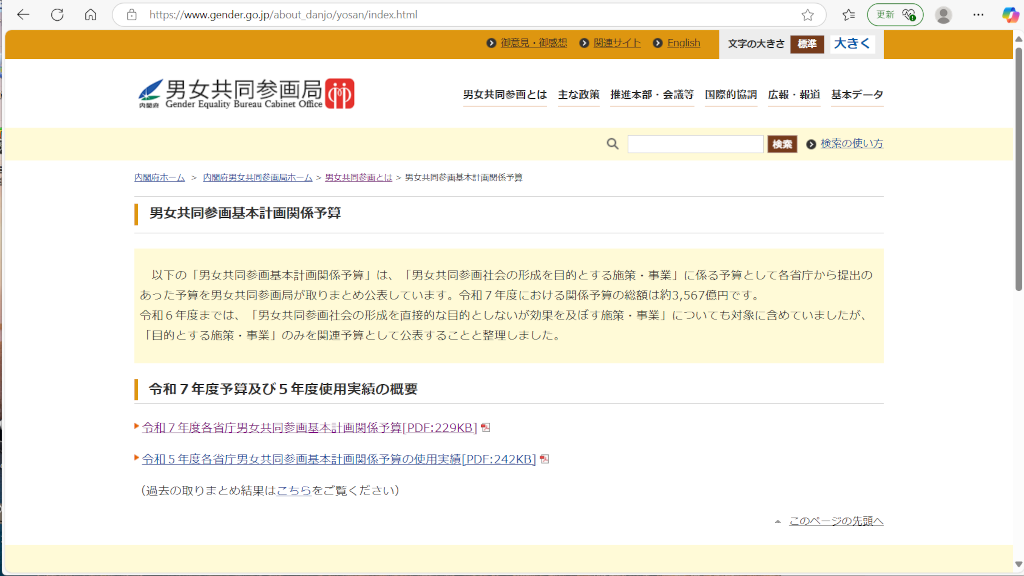The height and width of the screenshot is (576, 1024).
Task: Set text size to 標準
Action: coord(807,44)
